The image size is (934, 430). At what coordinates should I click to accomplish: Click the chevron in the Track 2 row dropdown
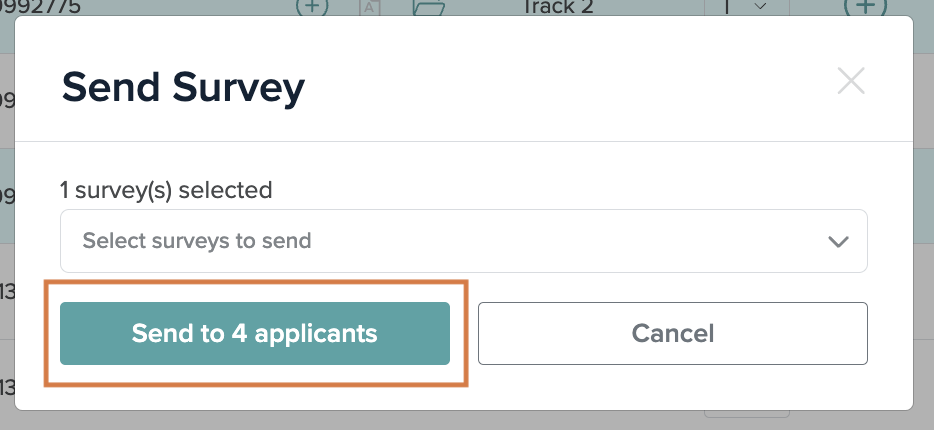760,7
